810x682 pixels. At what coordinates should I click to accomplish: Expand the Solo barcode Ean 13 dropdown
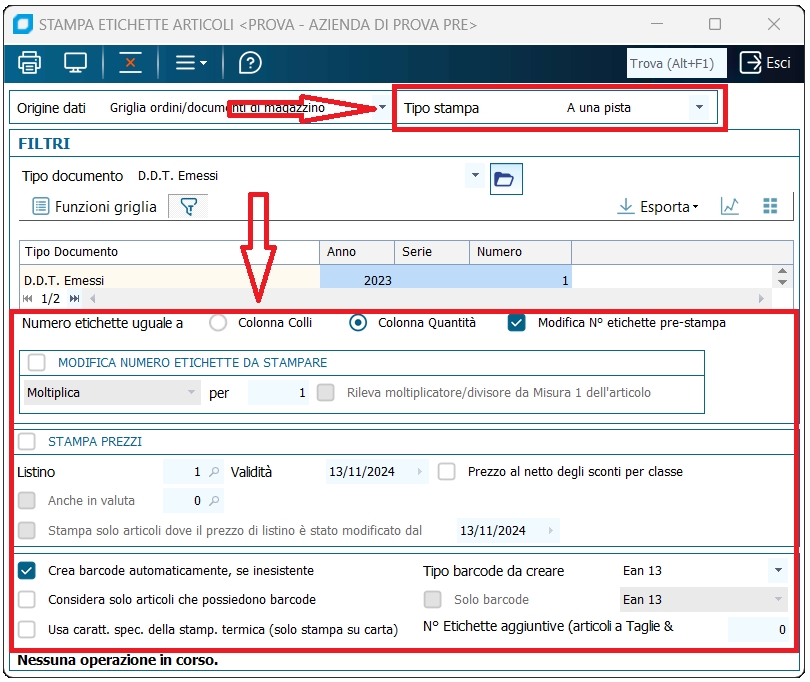778,600
